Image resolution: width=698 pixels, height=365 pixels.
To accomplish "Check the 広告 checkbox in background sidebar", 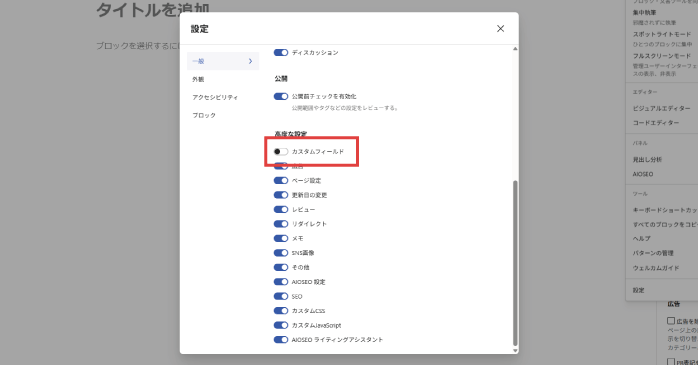I will tap(671, 320).
